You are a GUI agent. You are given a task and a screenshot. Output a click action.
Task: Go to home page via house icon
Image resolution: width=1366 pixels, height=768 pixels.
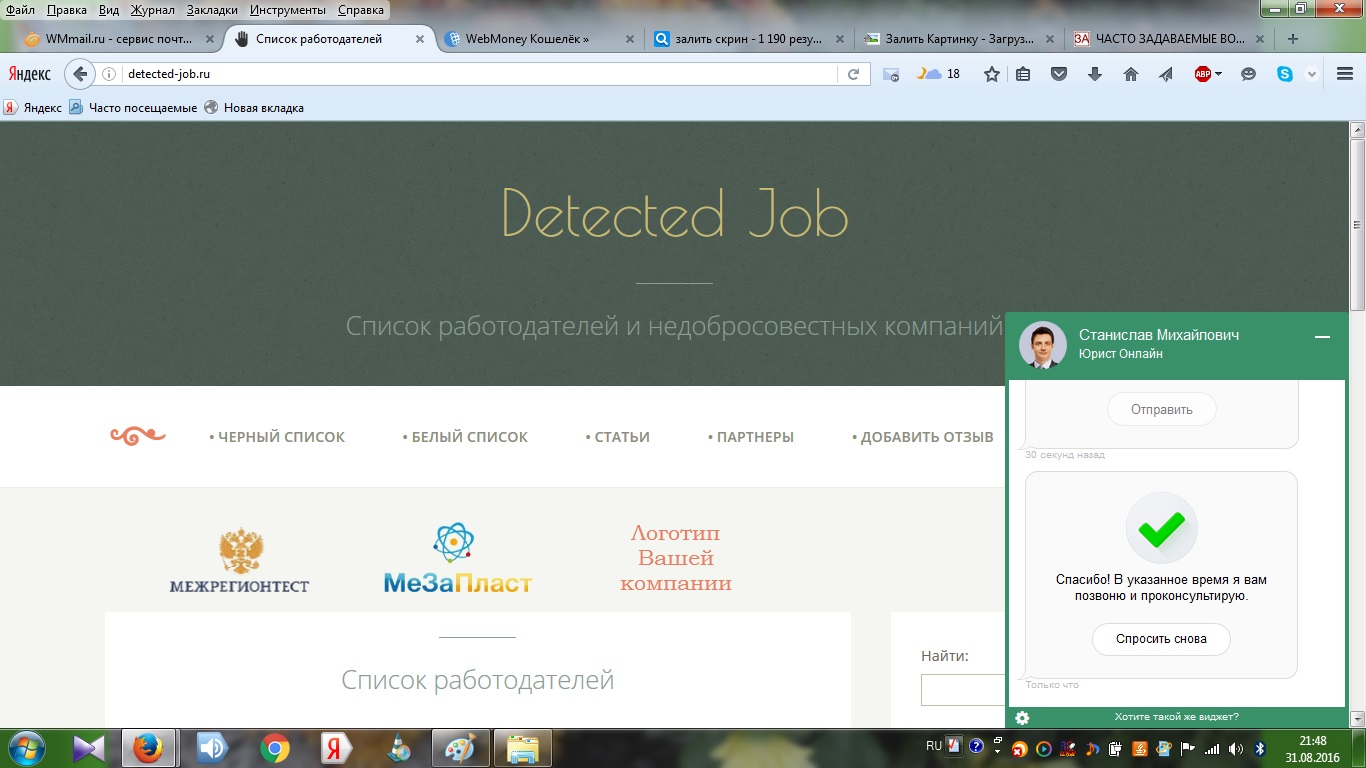1131,74
